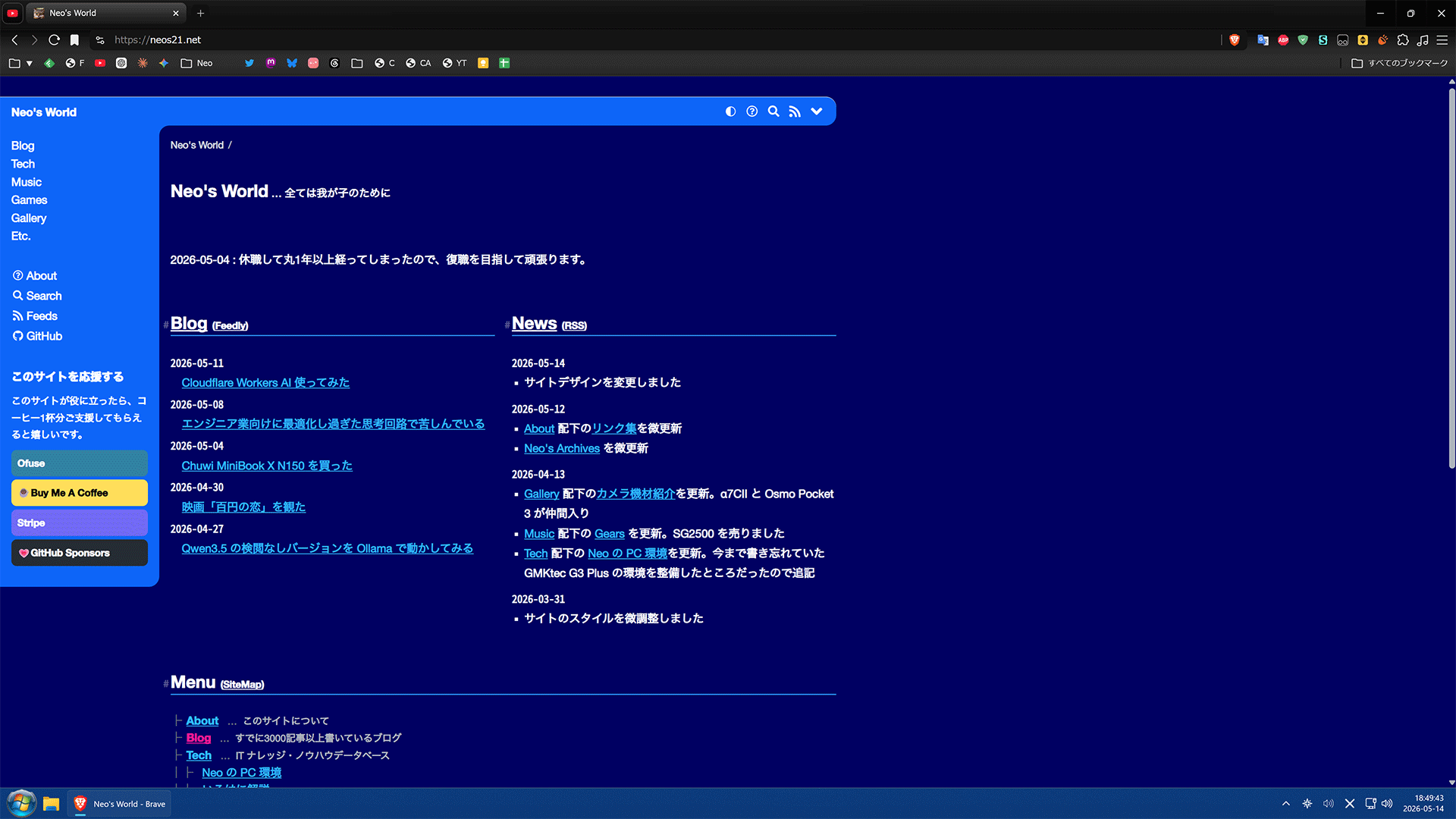Open the YouTube bookmark in bookmarks bar
The image size is (1456, 819).
coord(100,63)
